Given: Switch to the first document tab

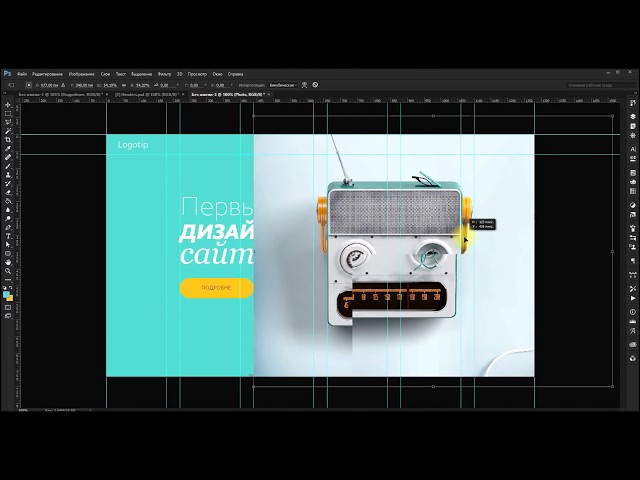Looking at the screenshot, I should tap(60, 94).
